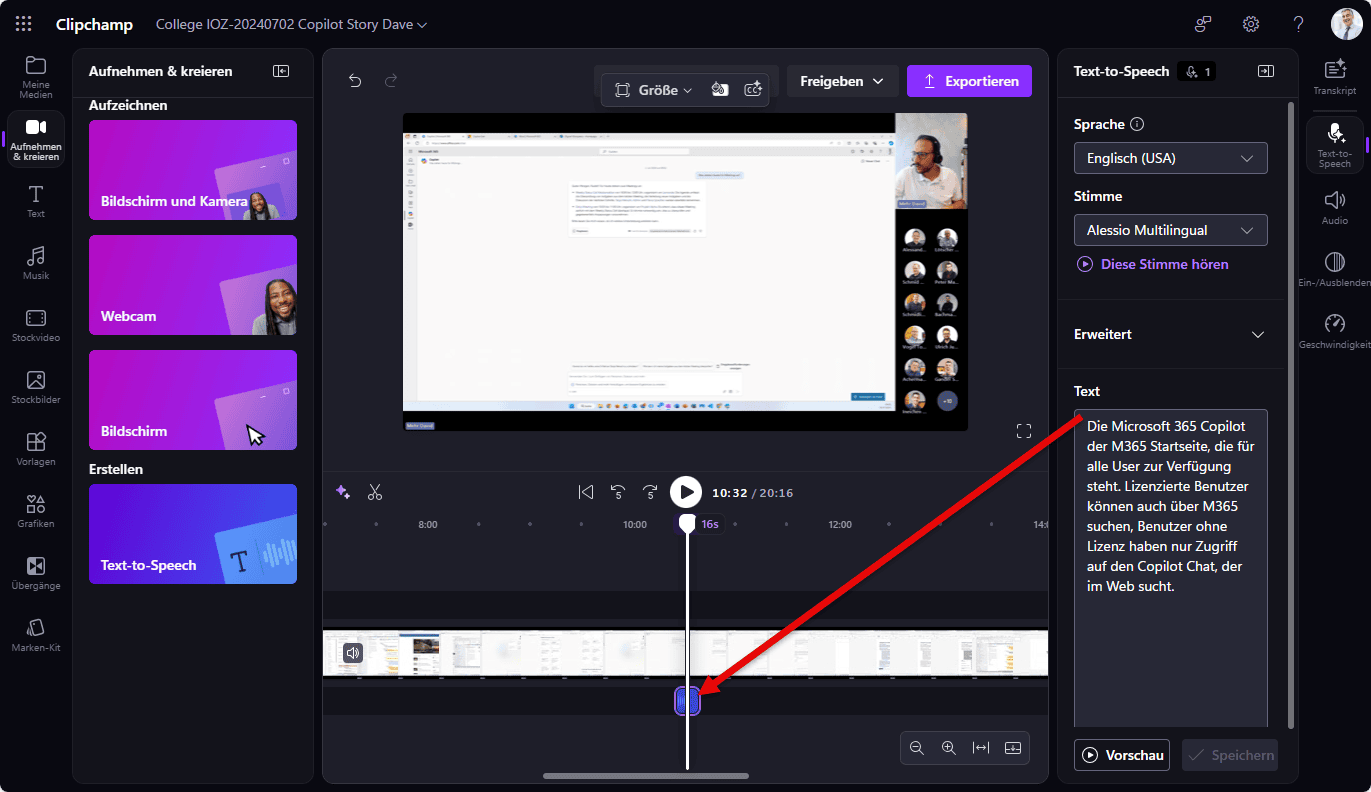This screenshot has height=792, width=1371.
Task: Switch to the Musik sidebar tab
Action: click(36, 263)
